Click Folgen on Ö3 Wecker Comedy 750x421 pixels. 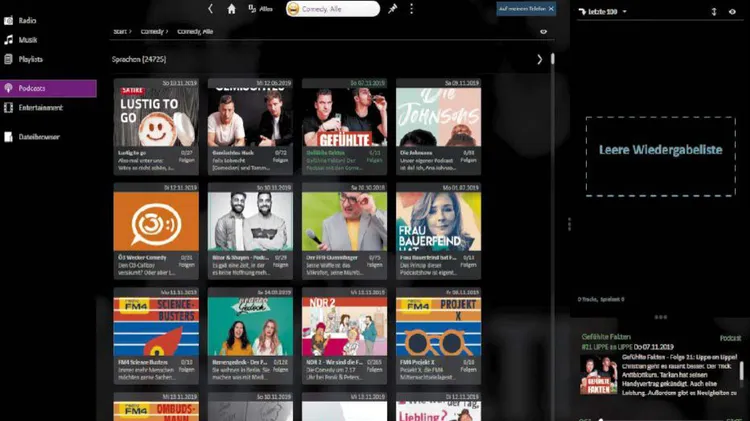[x=186, y=265]
